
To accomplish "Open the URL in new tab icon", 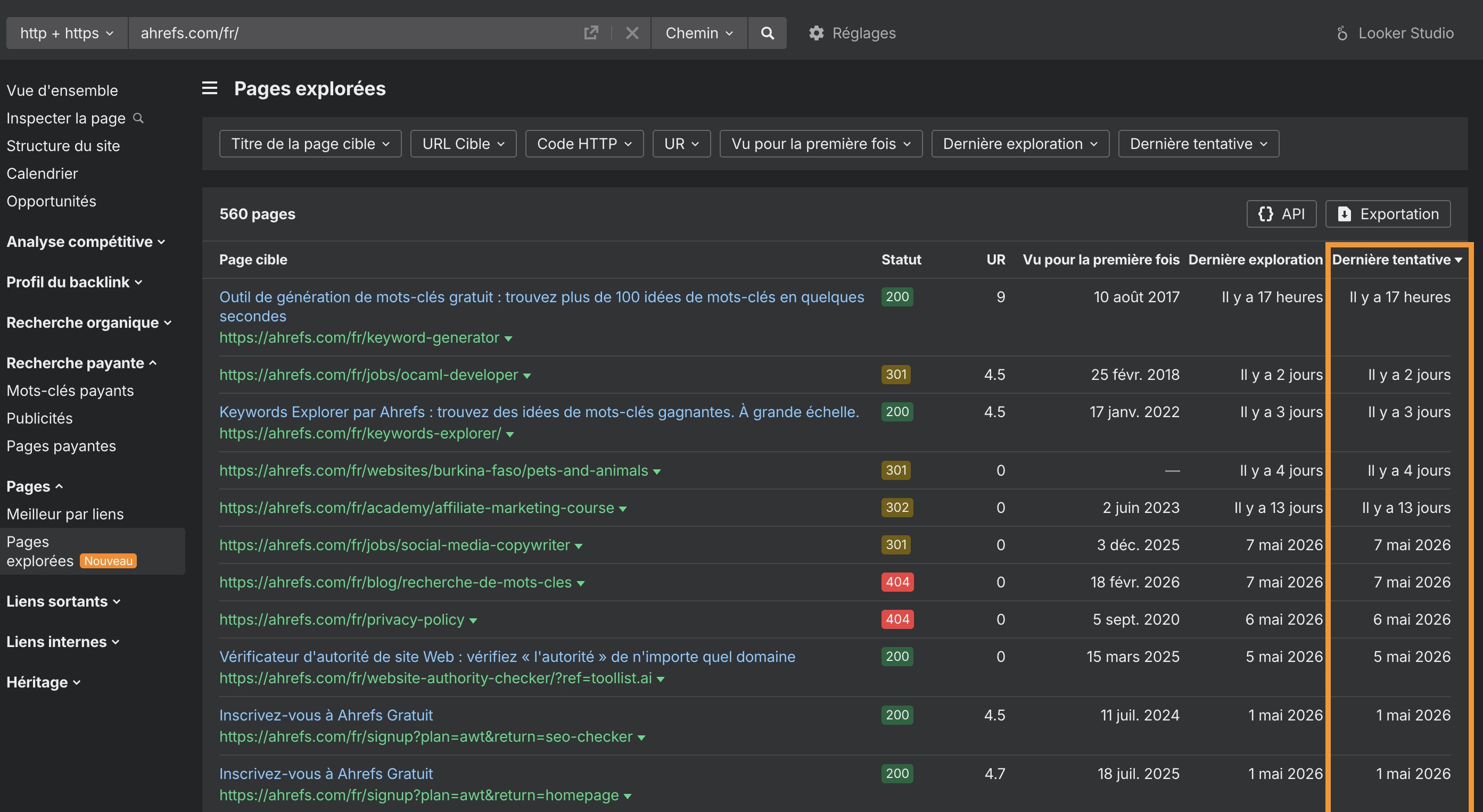I will [591, 33].
